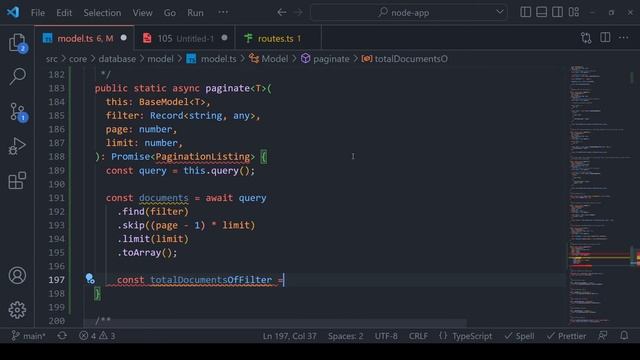The image size is (640, 360).
Task: Open the Edit menu
Action: tap(64, 13)
